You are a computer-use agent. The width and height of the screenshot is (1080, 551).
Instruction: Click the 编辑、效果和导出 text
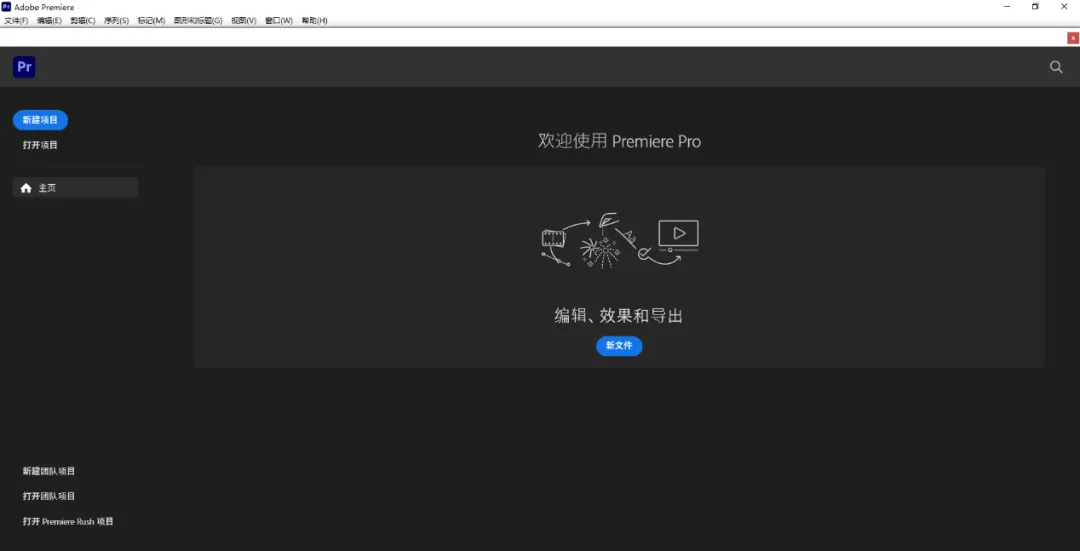pyautogui.click(x=619, y=316)
